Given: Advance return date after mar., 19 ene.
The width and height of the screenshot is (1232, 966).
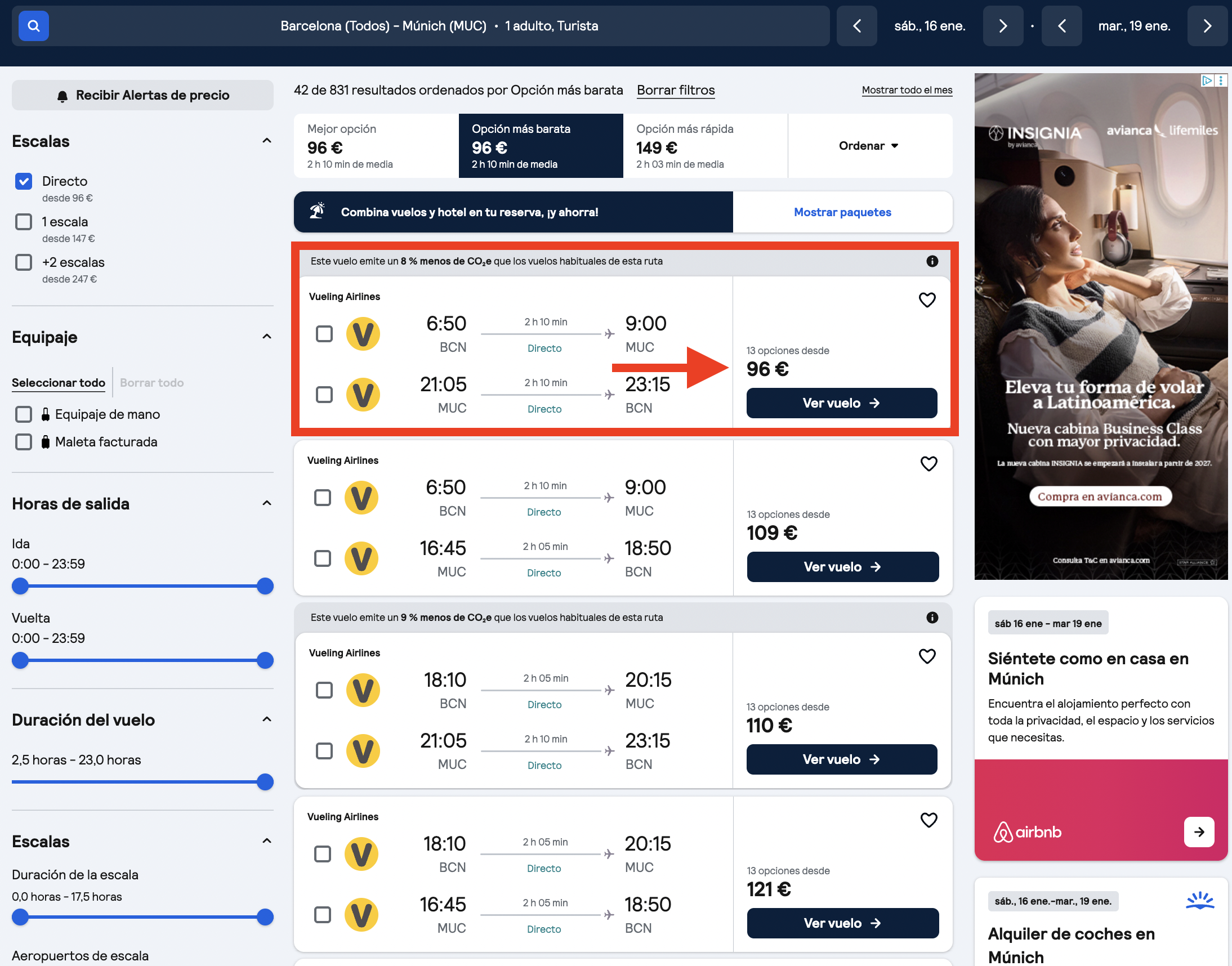Looking at the screenshot, I should tap(1207, 26).
